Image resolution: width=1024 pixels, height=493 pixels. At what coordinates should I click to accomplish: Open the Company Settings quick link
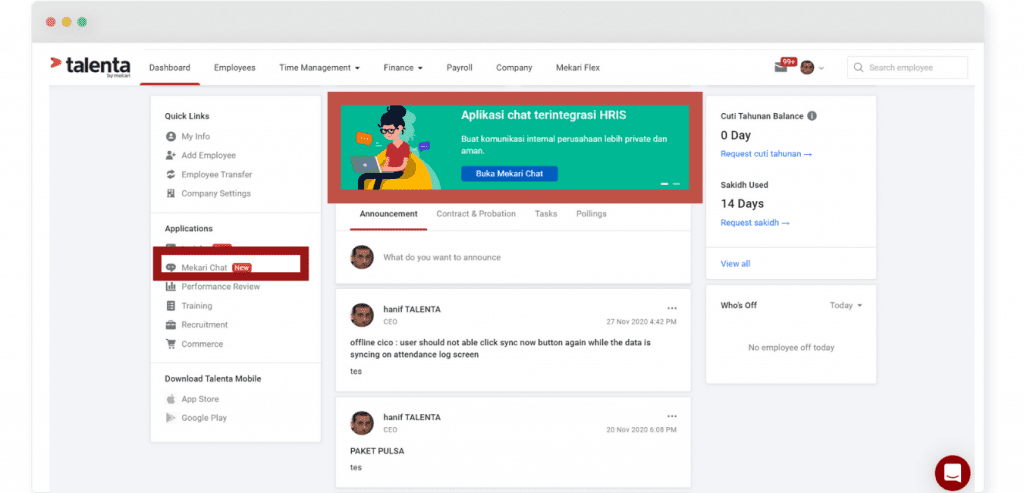216,193
